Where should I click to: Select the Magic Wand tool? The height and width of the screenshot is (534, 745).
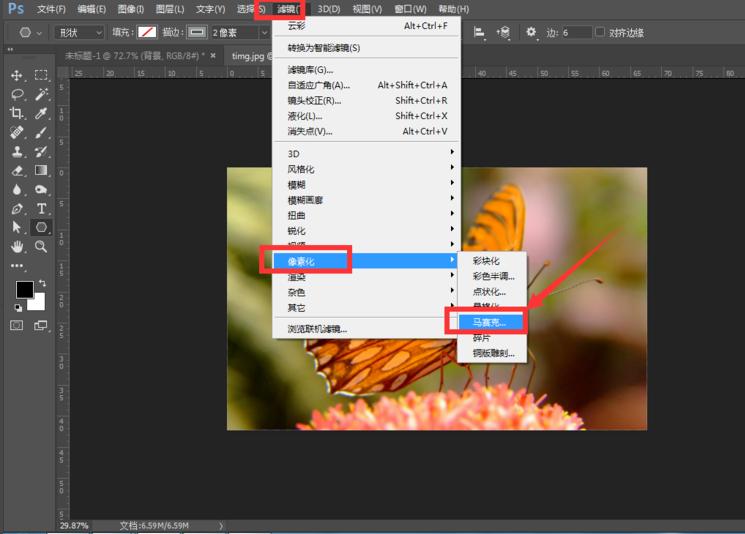pyautogui.click(x=41, y=94)
